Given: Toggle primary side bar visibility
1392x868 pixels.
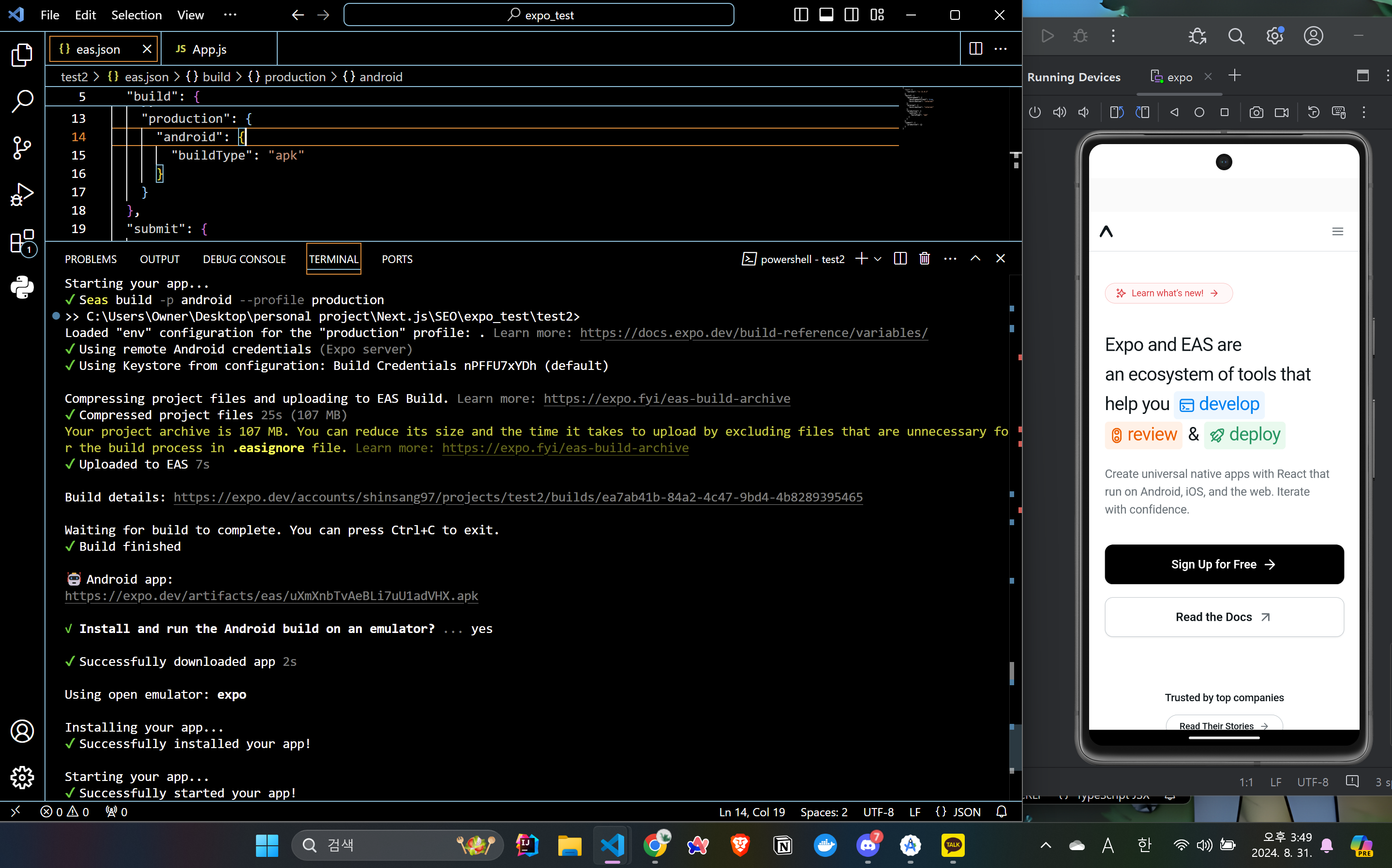Looking at the screenshot, I should [x=801, y=15].
